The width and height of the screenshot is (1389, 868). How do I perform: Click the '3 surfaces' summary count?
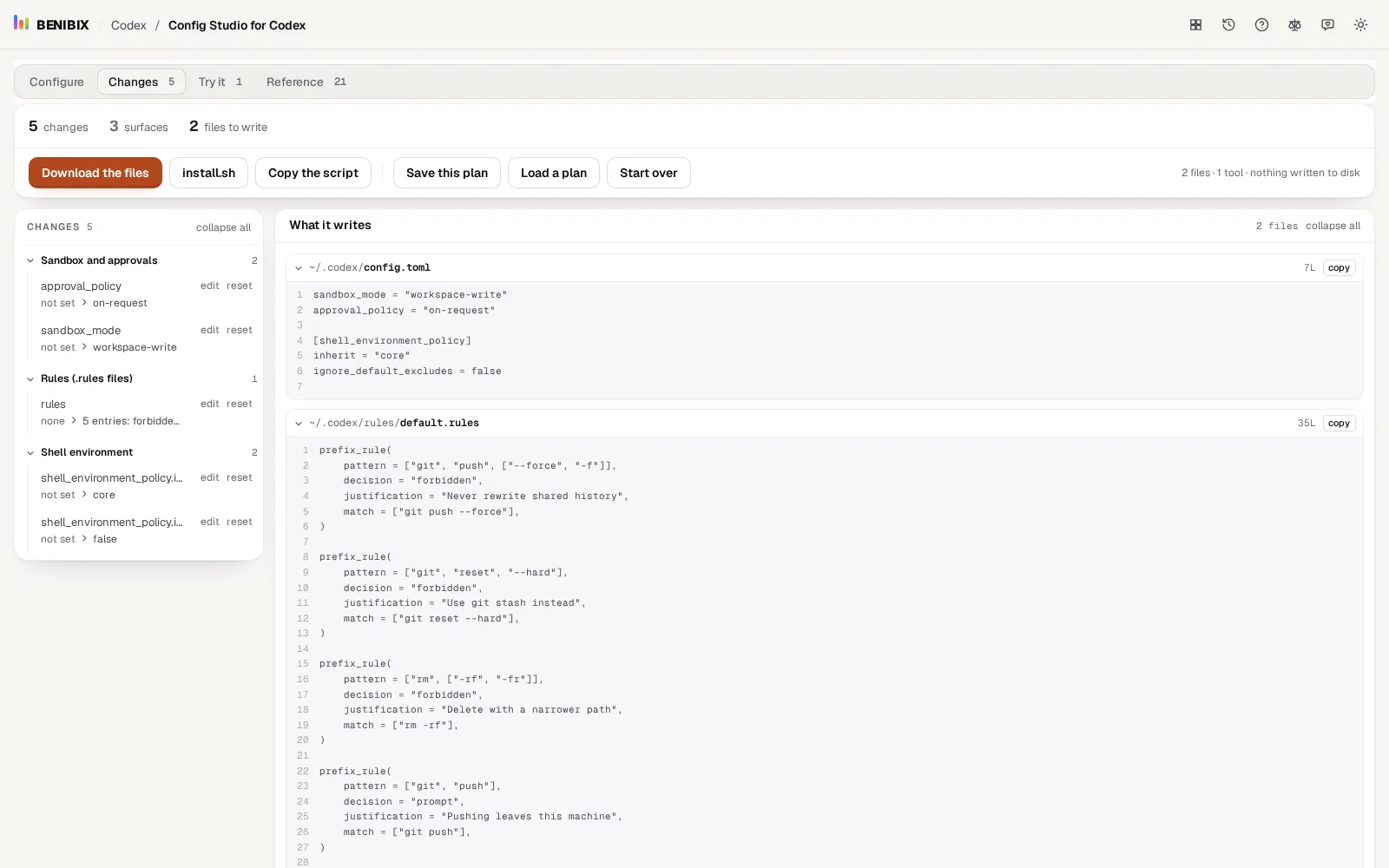click(x=139, y=127)
